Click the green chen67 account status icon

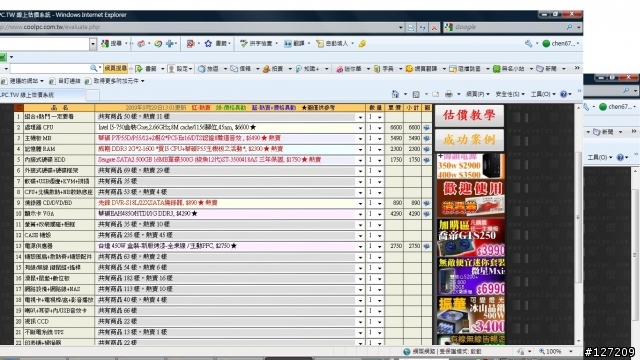coord(546,43)
